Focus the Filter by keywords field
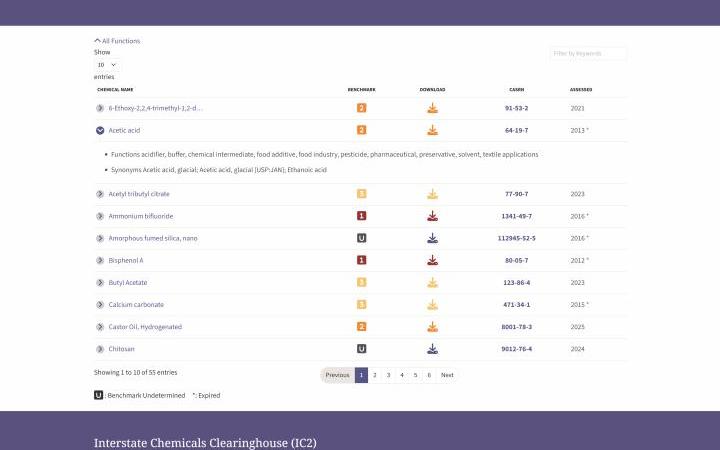Image resolution: width=720 pixels, height=450 pixels. pyautogui.click(x=588, y=53)
